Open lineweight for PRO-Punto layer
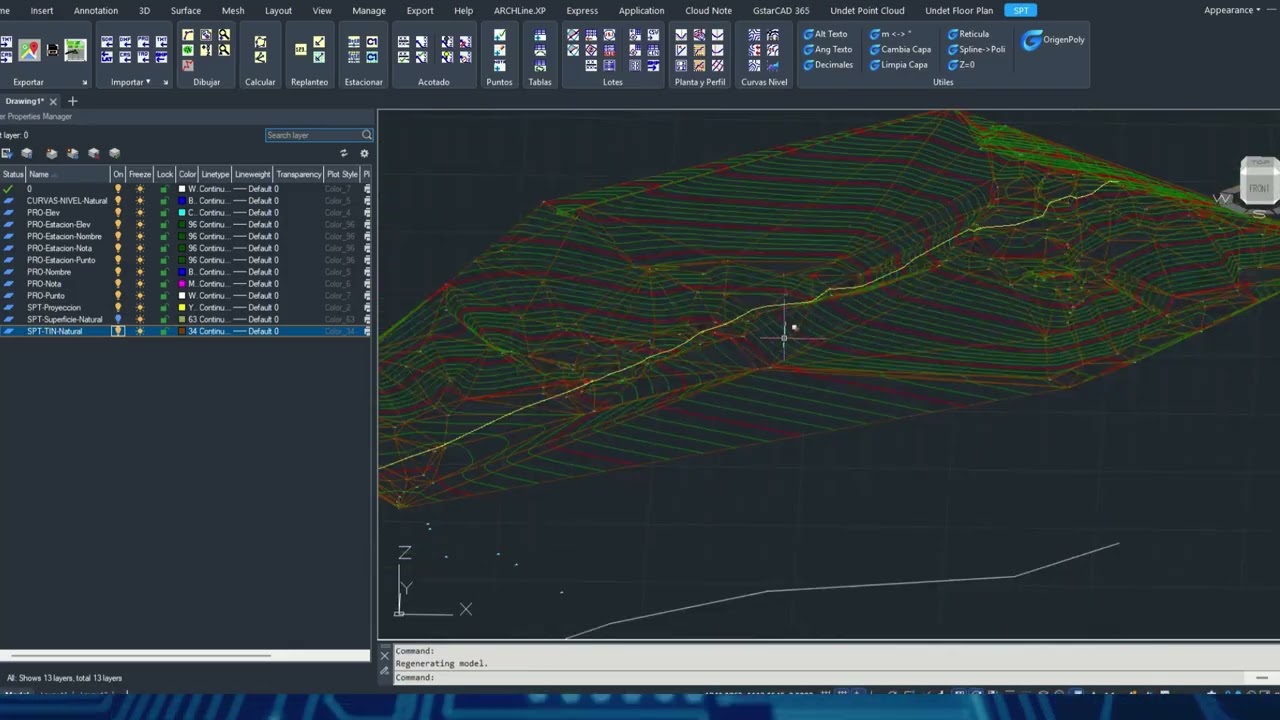This screenshot has width=1280, height=720. [255, 296]
